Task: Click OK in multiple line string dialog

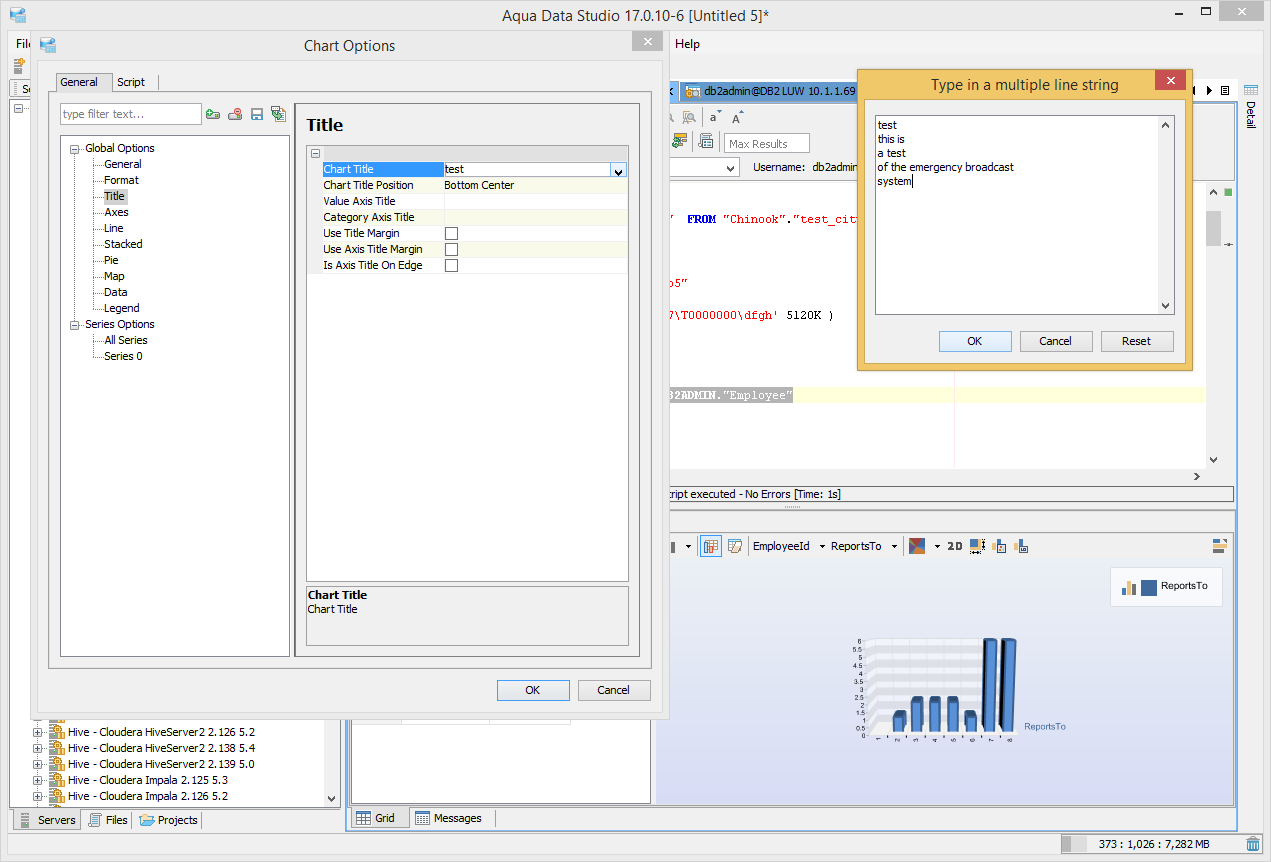Action: 975,341
